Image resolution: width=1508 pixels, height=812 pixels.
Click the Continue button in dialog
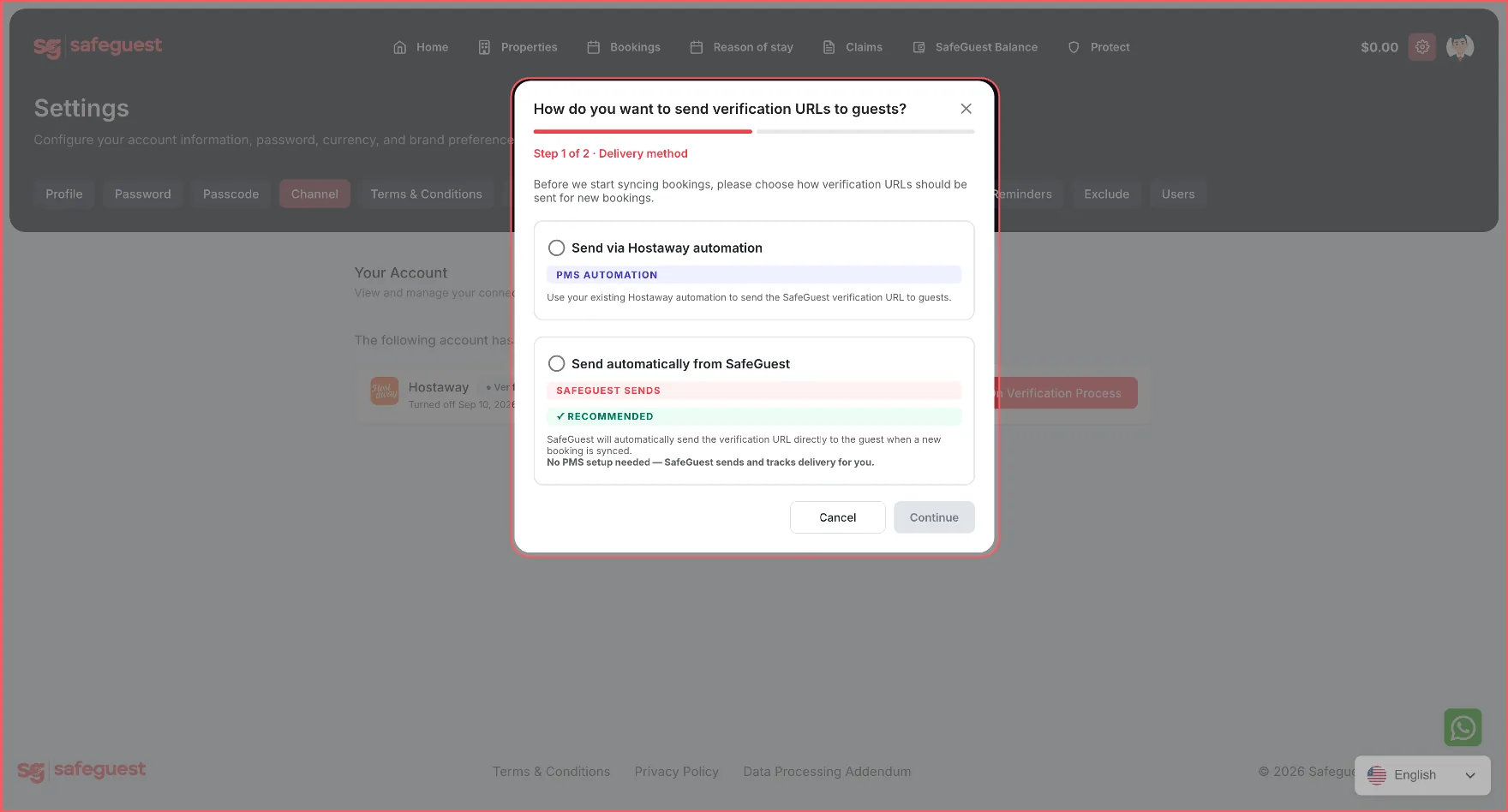934,517
